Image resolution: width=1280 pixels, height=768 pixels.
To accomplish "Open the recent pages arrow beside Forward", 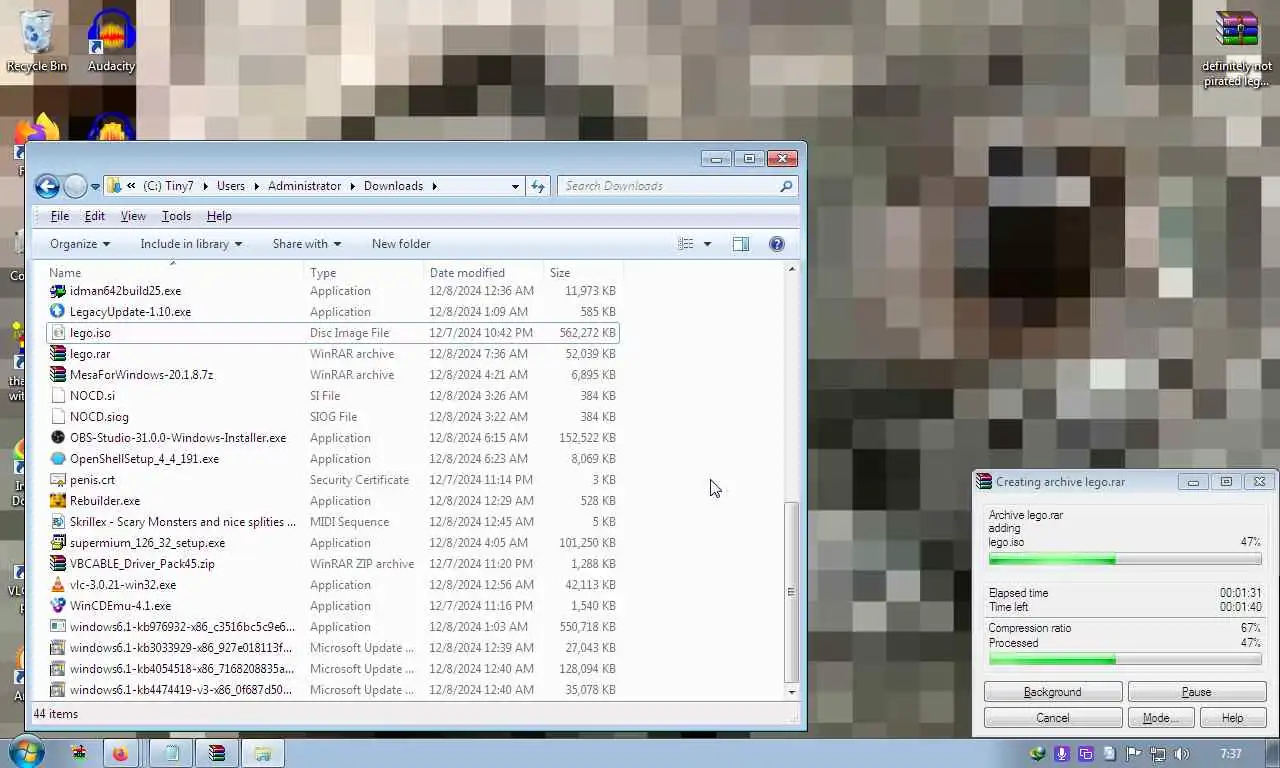I will coord(95,187).
